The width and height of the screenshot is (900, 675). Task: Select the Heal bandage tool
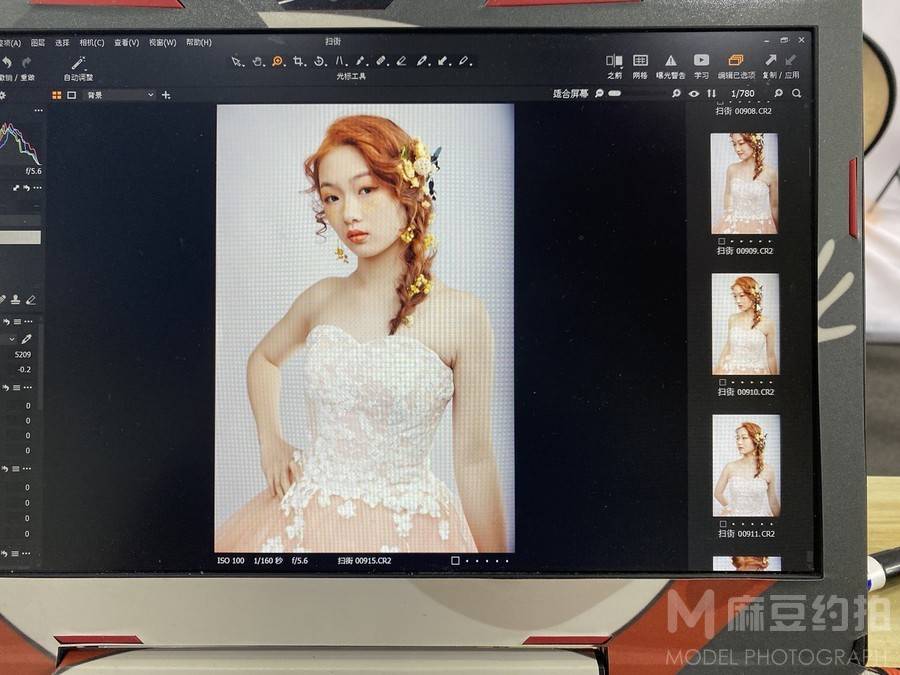(382, 61)
